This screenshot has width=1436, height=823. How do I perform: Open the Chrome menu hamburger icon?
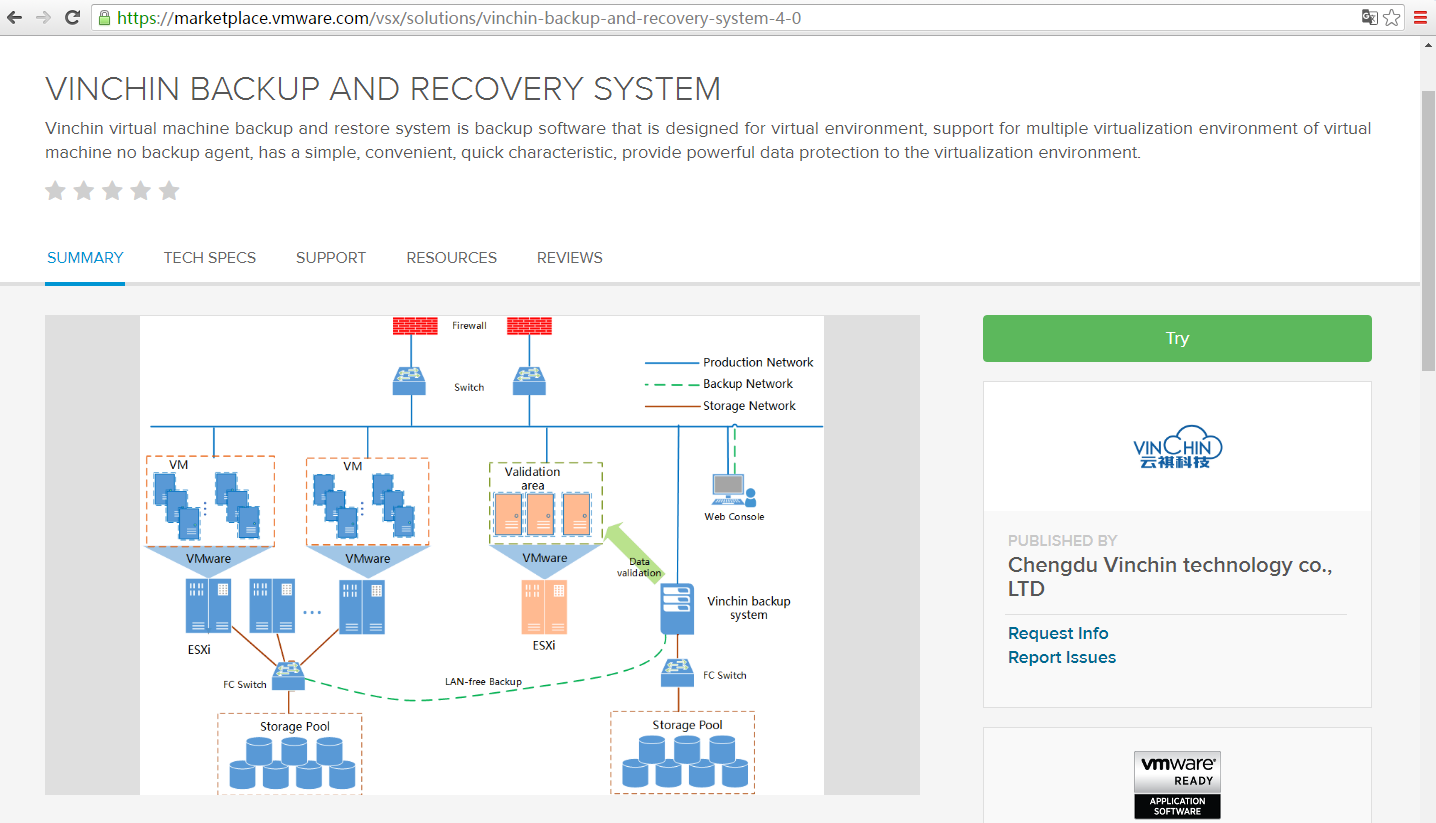1419,17
